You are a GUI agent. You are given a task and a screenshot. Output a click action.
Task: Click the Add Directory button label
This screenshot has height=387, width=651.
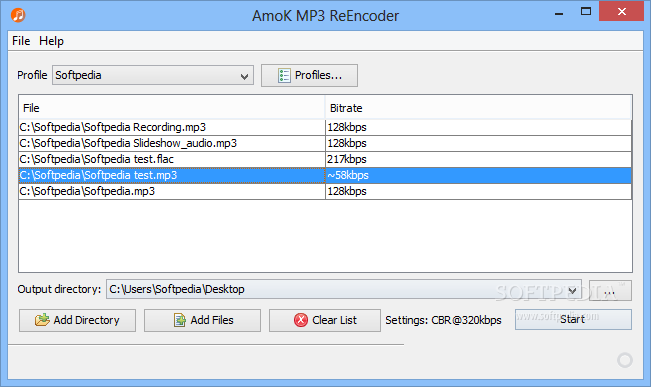click(x=86, y=320)
